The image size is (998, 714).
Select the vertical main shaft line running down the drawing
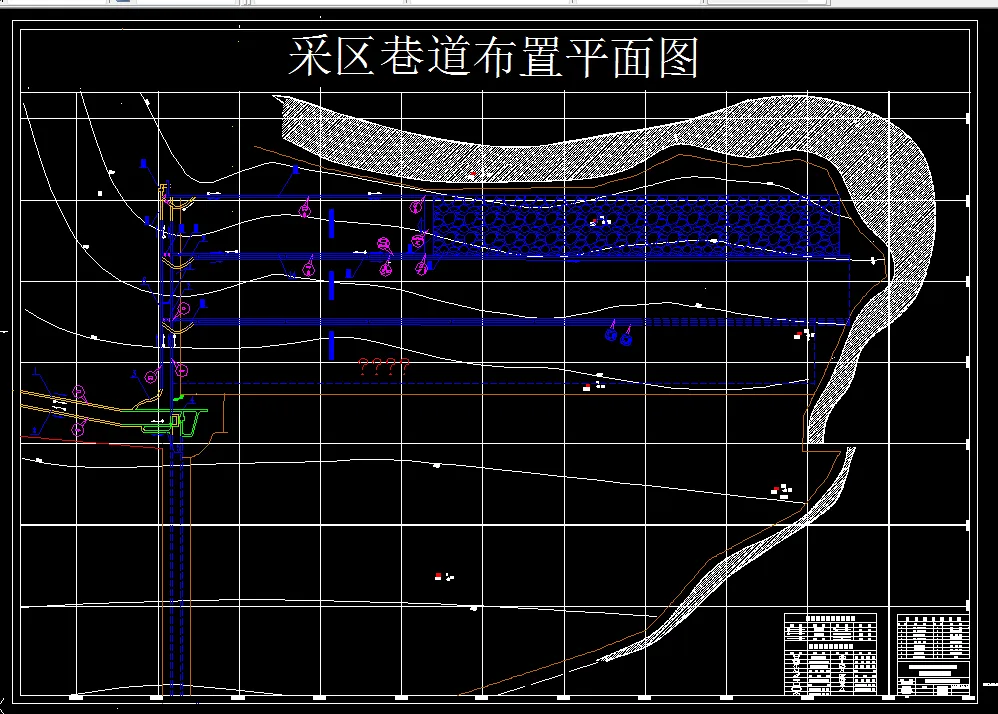tap(175, 550)
